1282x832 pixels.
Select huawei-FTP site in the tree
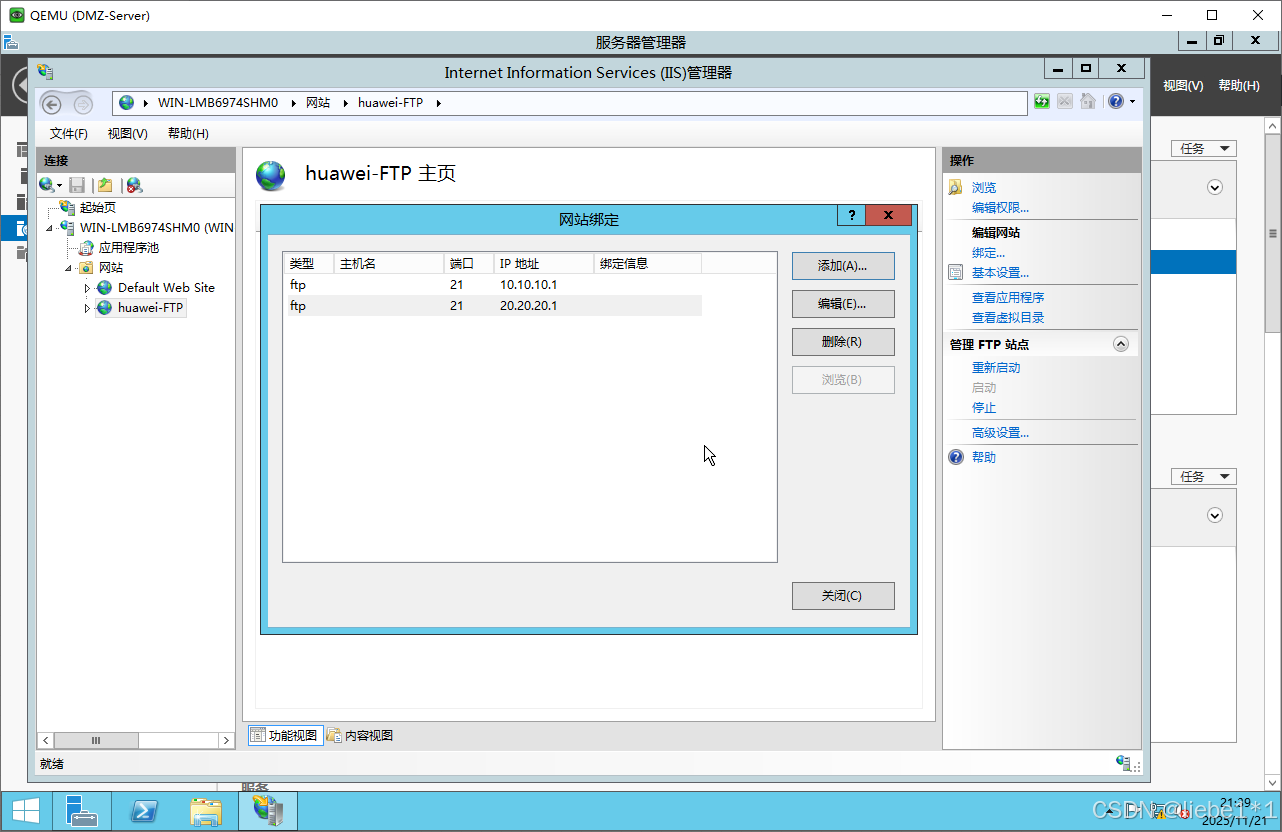point(150,308)
